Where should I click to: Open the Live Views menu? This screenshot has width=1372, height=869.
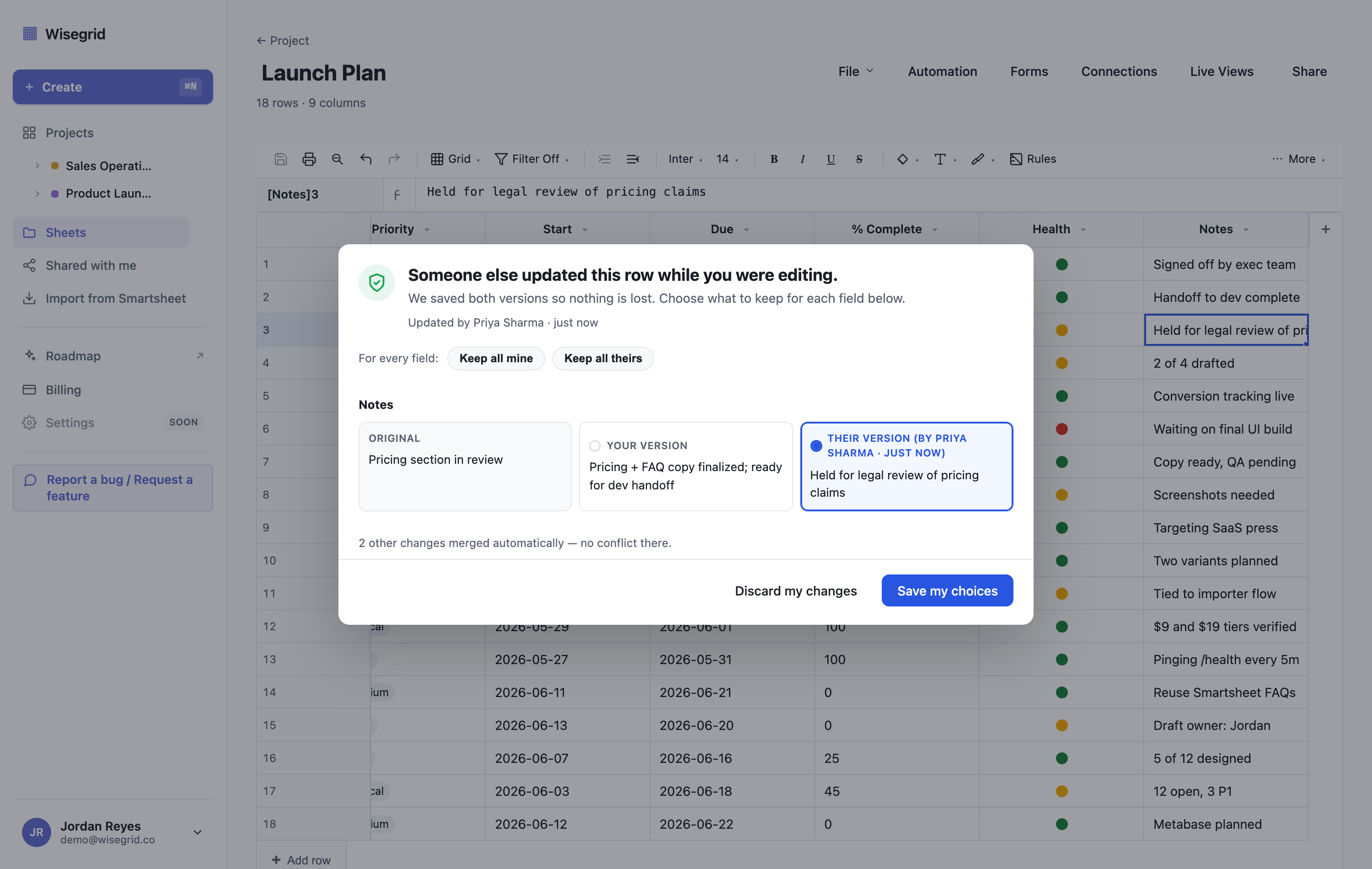[x=1221, y=71]
